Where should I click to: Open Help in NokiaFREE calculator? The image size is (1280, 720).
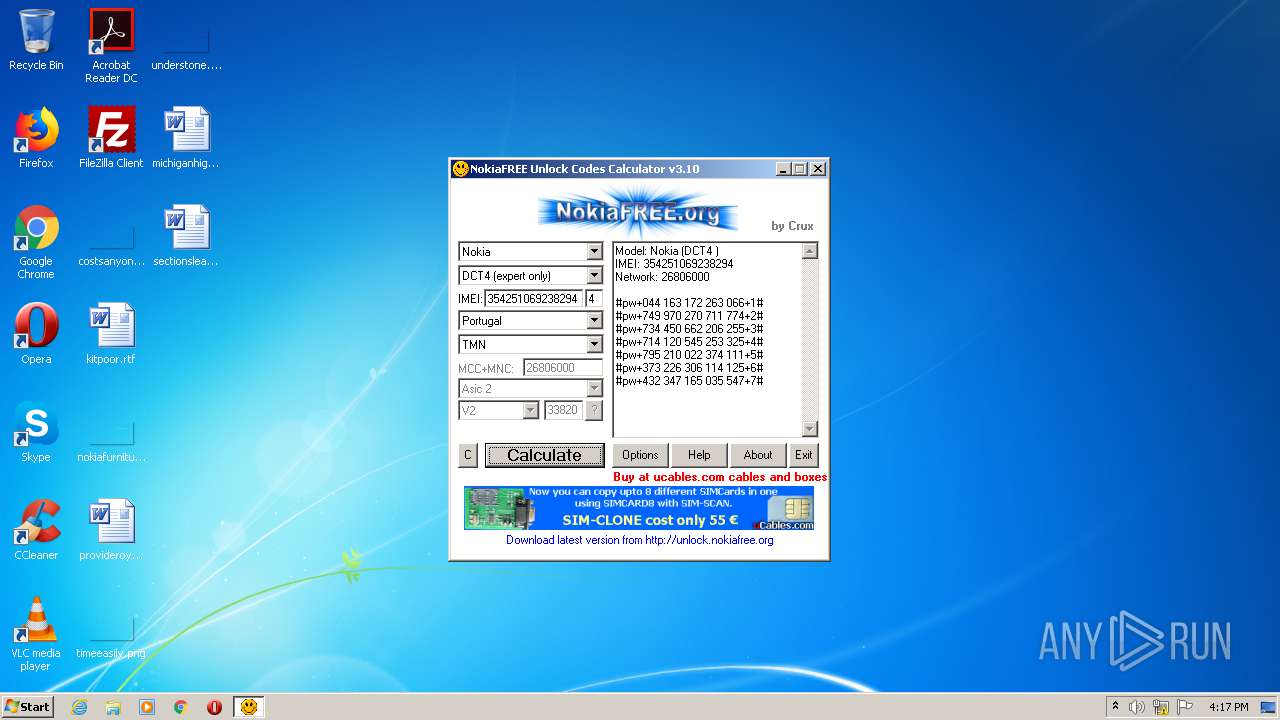click(699, 455)
